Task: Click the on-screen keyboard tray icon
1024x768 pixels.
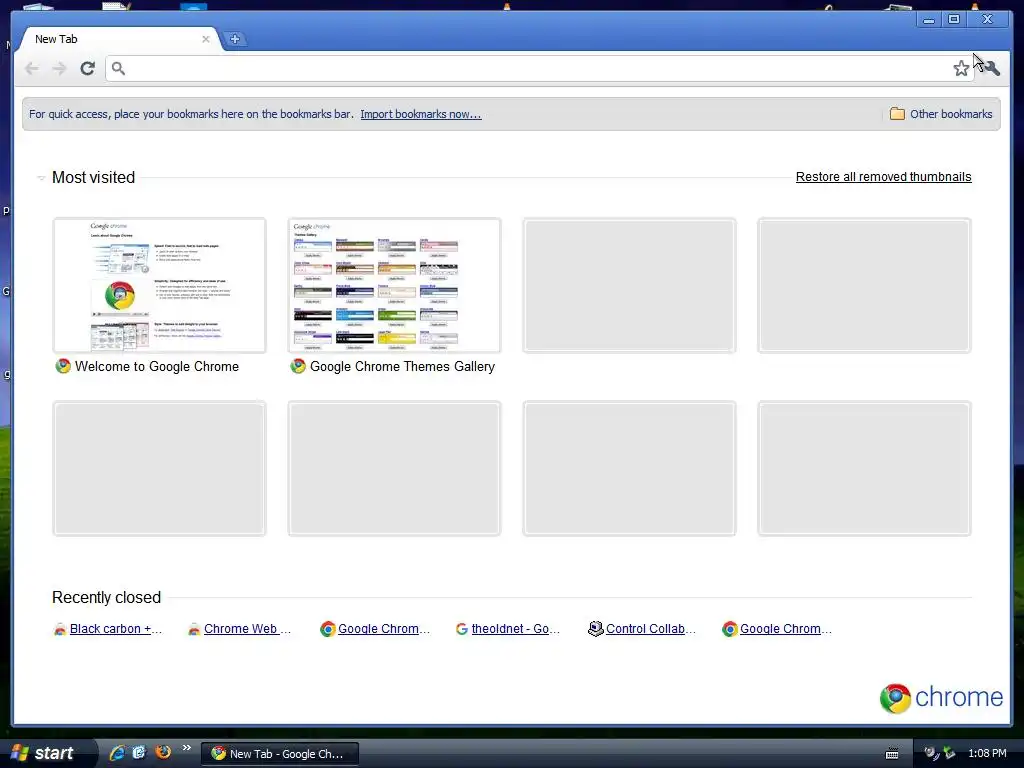Action: 892,754
